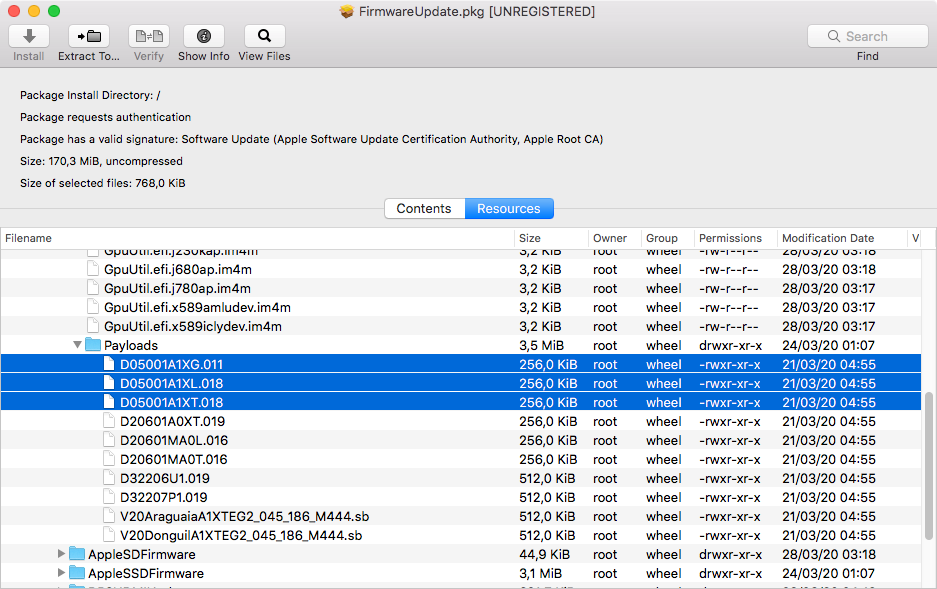Select file name D32207P1.019
Image resolution: width=937 pixels, height=589 pixels.
[x=164, y=498]
